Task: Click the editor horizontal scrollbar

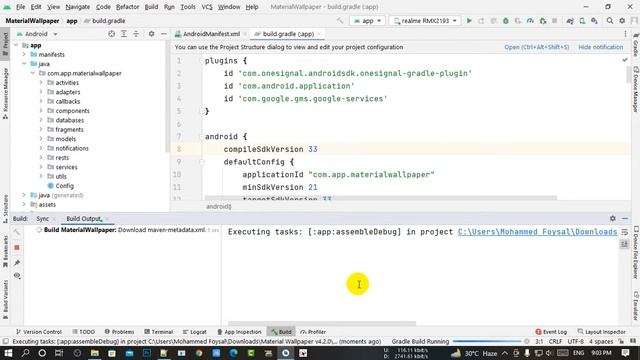Action: point(381,198)
